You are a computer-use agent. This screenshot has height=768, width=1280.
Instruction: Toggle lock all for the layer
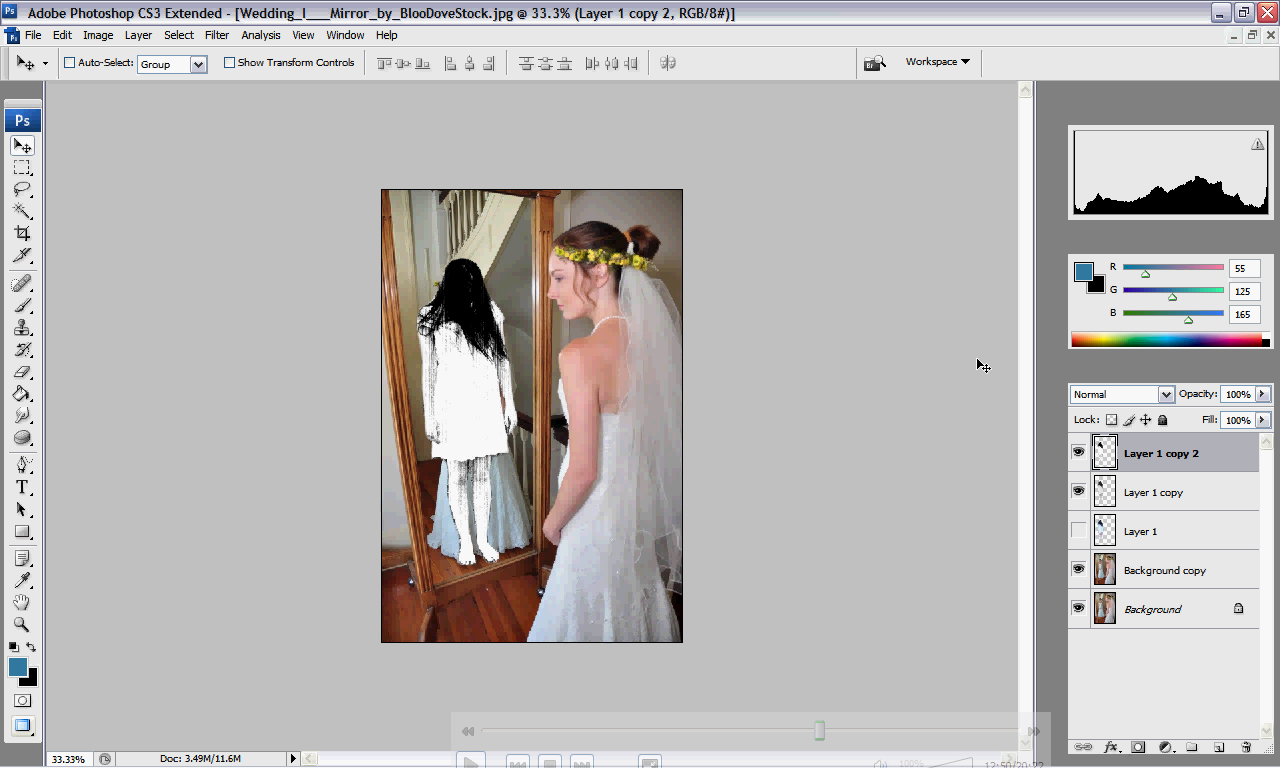[1162, 420]
